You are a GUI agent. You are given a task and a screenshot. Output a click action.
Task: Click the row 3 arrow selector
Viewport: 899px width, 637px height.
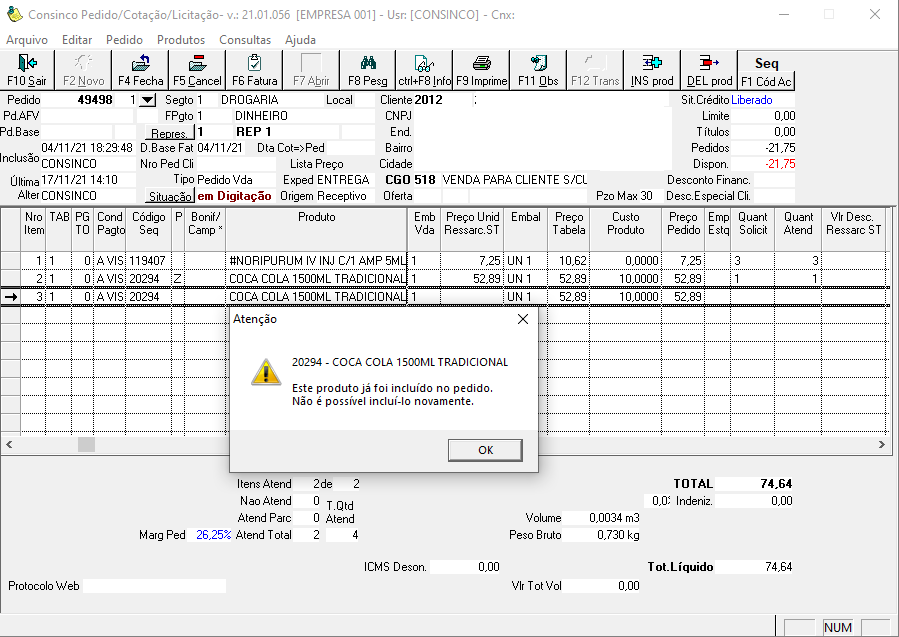(x=10, y=297)
